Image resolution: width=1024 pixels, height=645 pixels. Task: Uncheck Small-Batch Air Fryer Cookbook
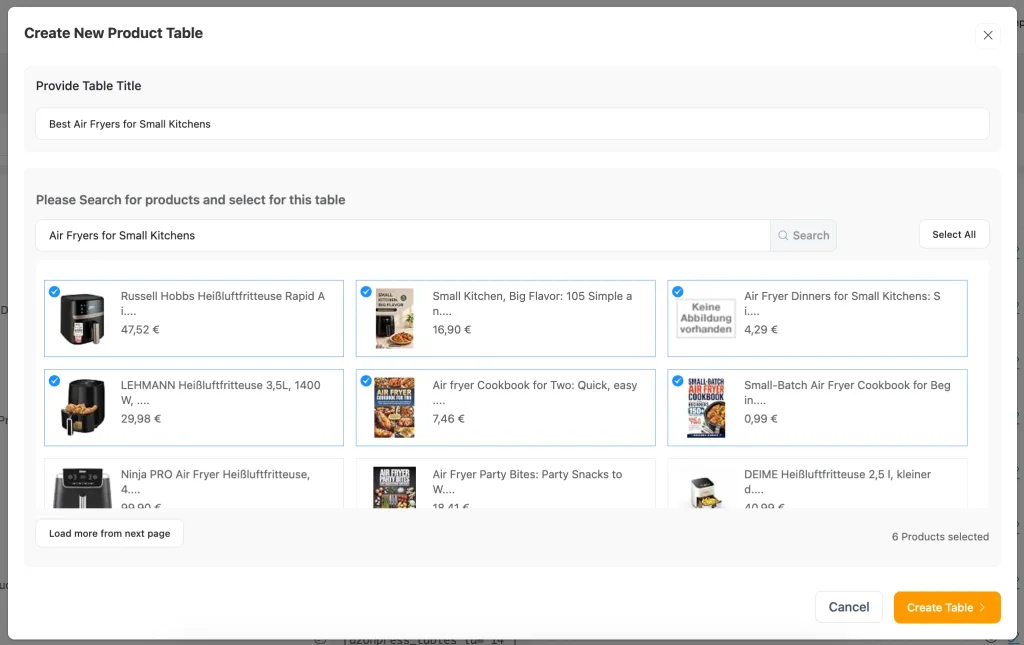click(x=678, y=381)
